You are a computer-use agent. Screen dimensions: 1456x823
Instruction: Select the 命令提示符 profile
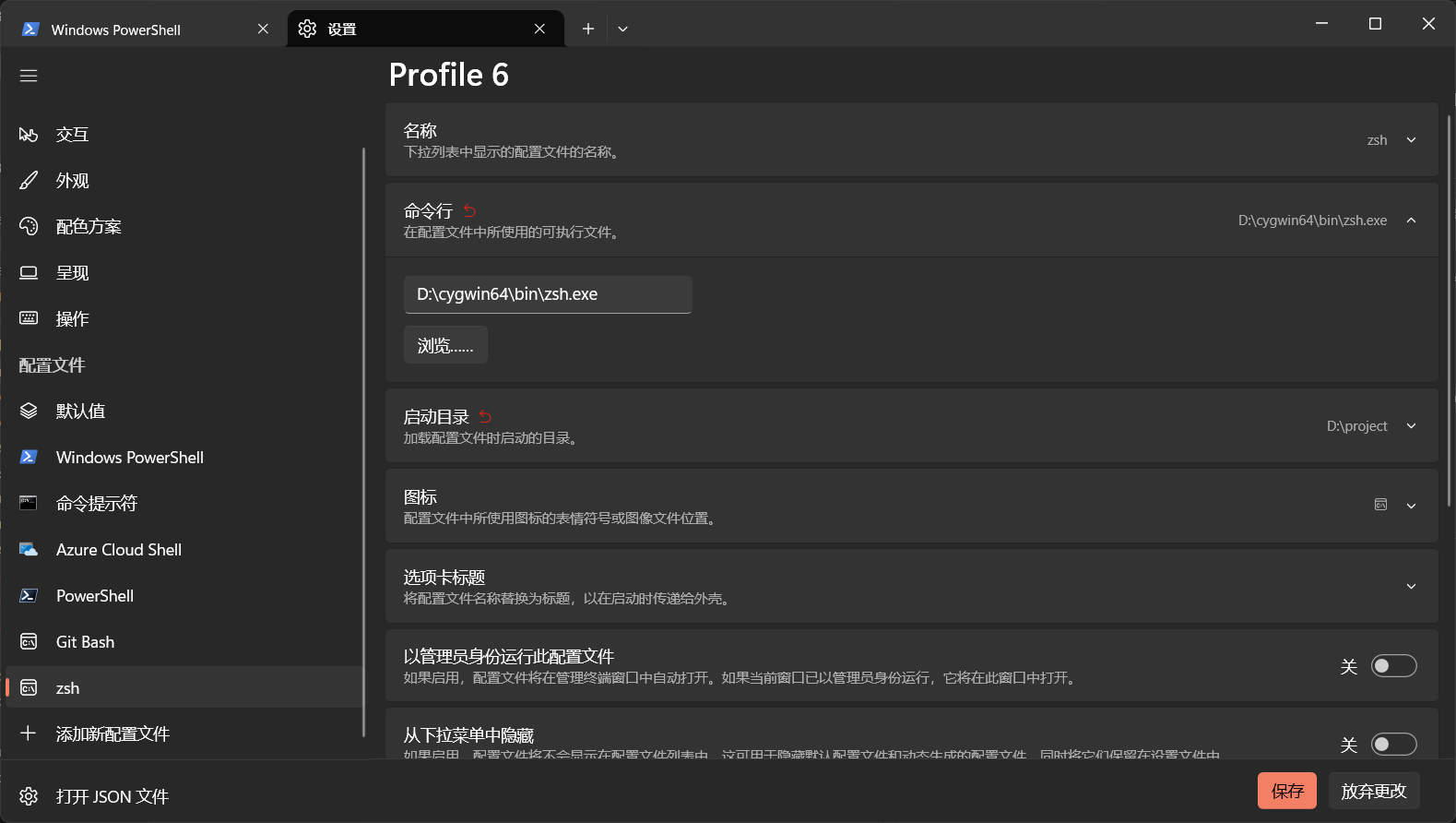[184, 504]
